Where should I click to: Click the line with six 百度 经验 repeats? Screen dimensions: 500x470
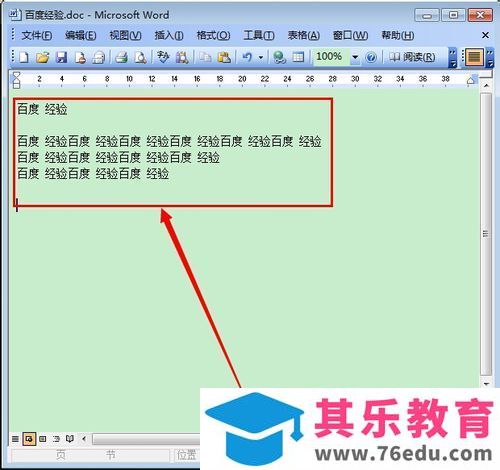click(169, 141)
